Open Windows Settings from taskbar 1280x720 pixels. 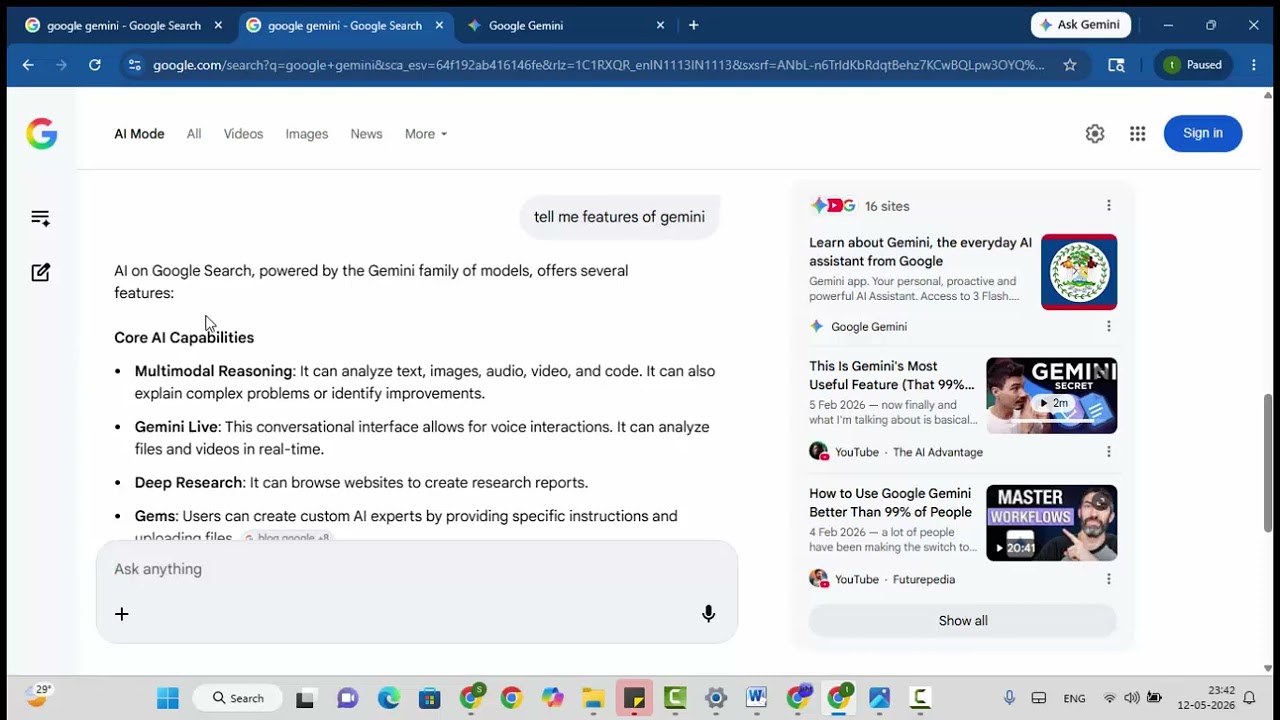(715, 698)
